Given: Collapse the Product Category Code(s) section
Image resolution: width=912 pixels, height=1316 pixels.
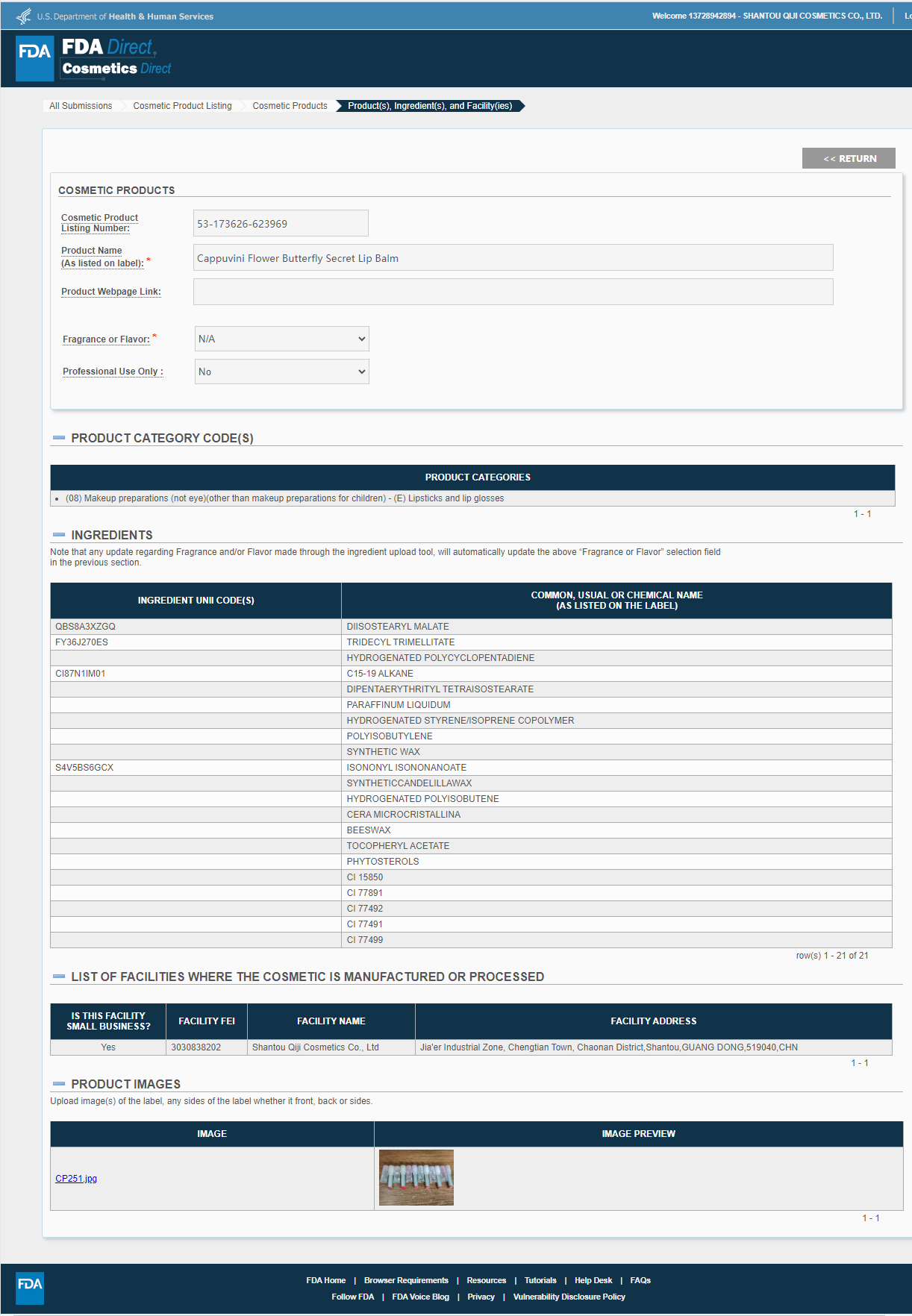Looking at the screenshot, I should point(59,438).
